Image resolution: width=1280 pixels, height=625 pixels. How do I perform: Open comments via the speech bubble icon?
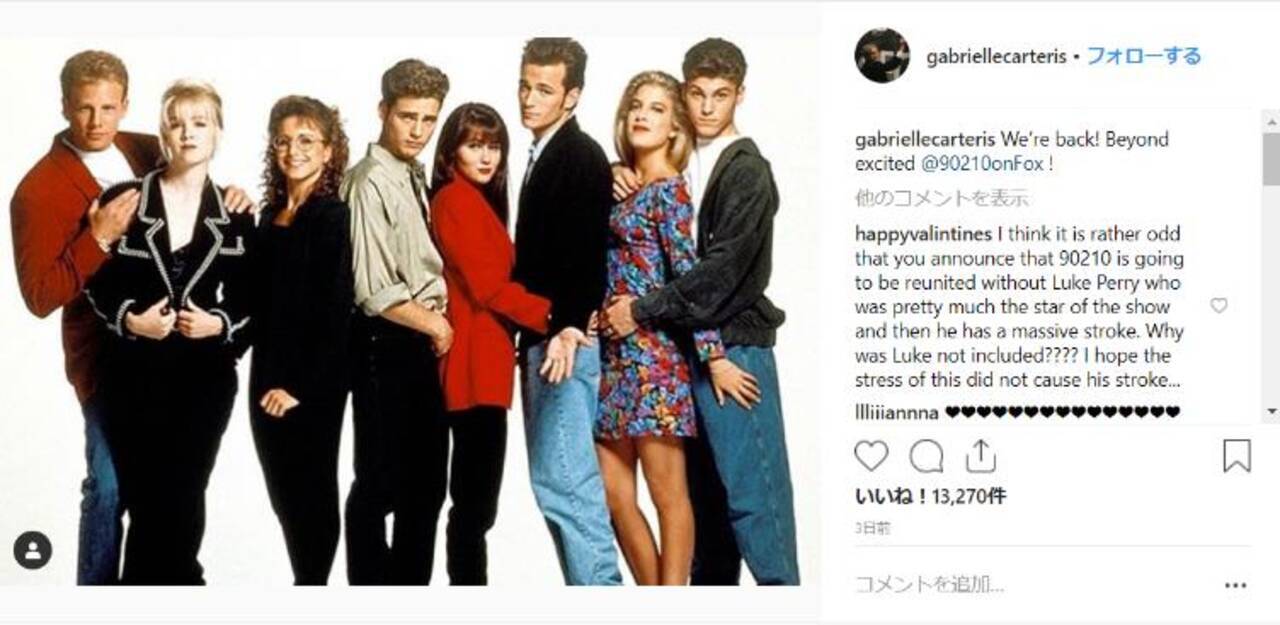(x=926, y=456)
